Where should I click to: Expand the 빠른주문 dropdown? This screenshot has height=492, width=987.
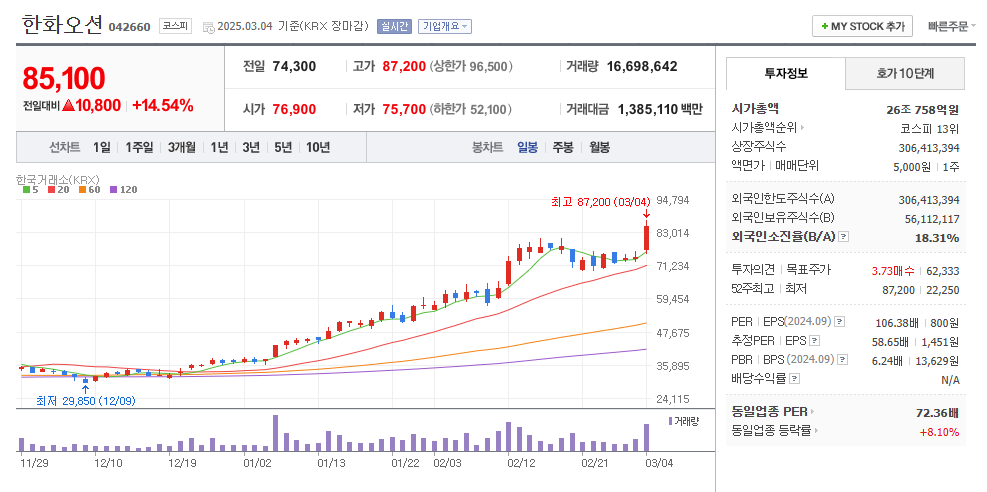(x=952, y=26)
